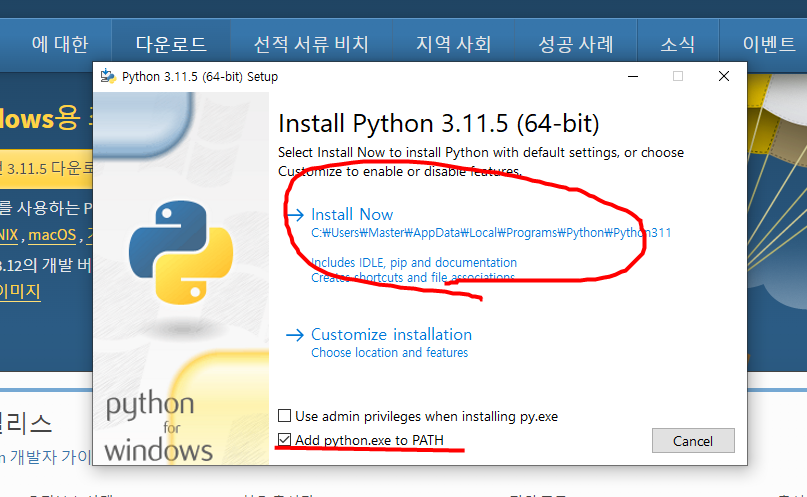Click the Customize installation arrow icon
Screen dimensions: 807x497
[x=295, y=335]
